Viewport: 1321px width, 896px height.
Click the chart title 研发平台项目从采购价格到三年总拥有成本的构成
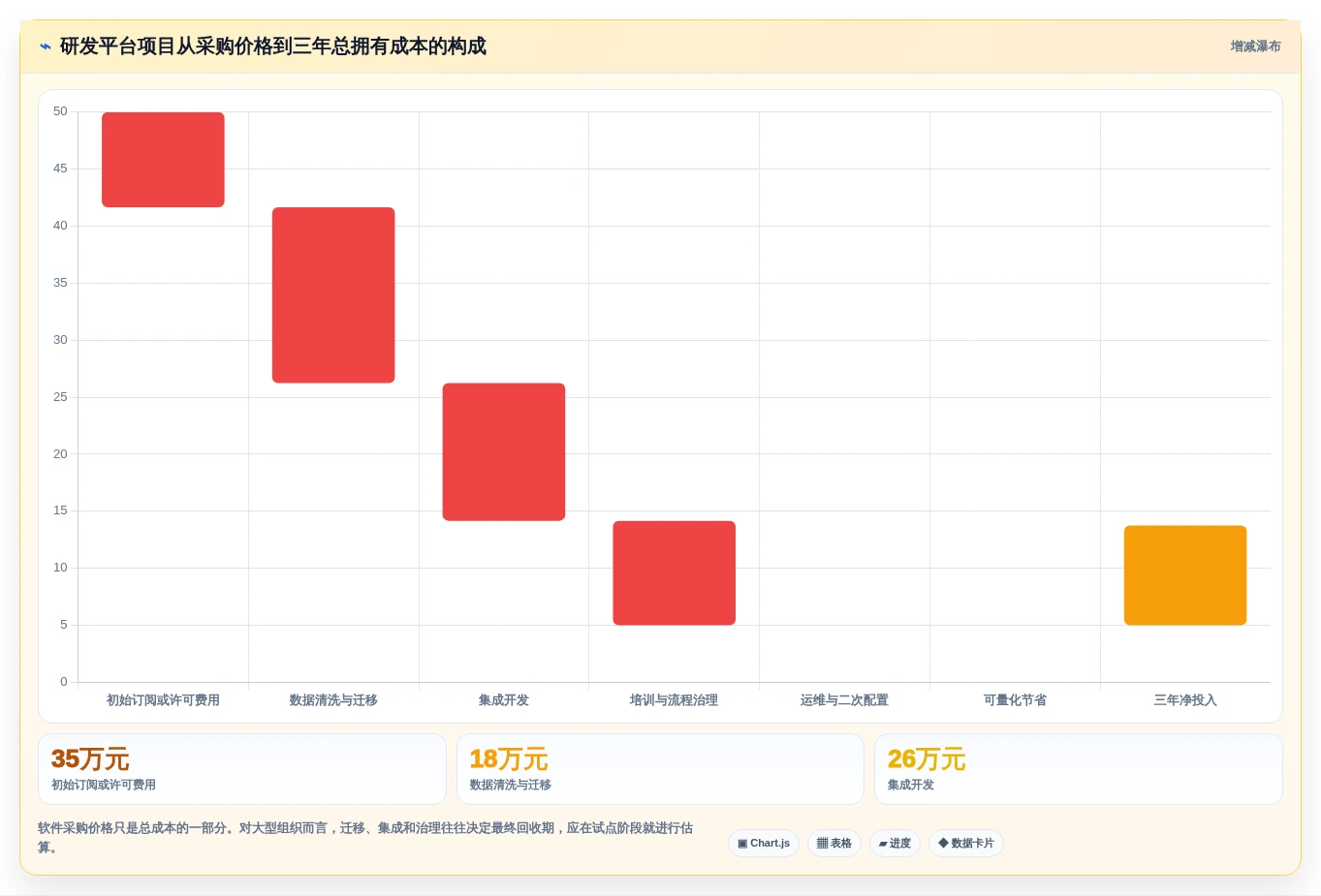click(273, 46)
